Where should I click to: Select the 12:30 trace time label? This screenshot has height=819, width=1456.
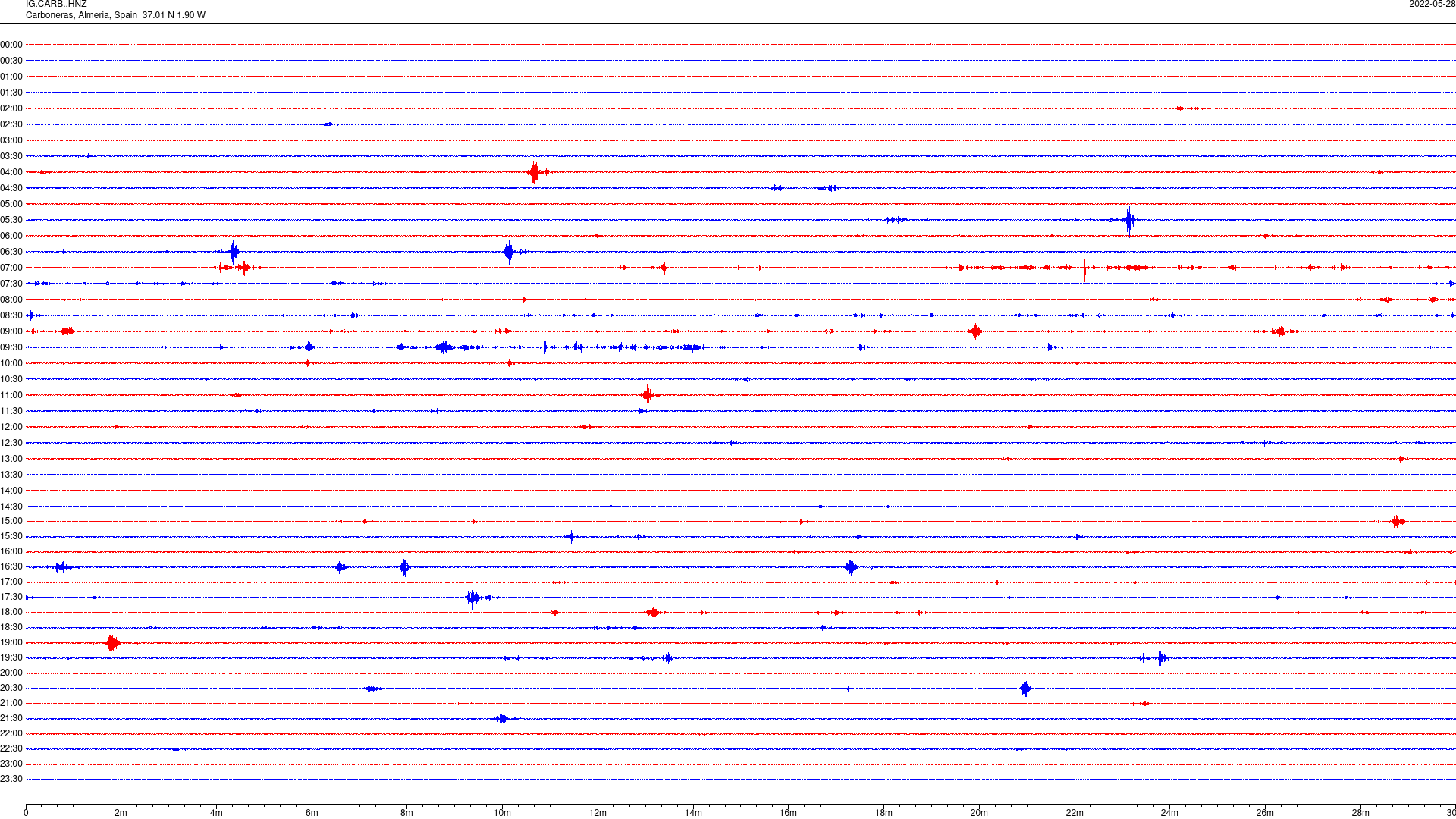pyautogui.click(x=11, y=443)
